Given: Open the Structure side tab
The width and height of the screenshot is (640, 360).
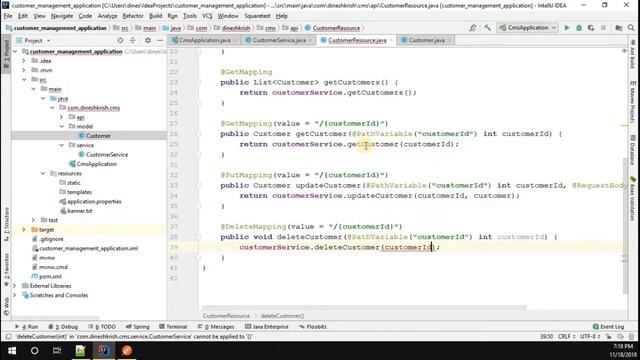Looking at the screenshot, I should 6,224.
